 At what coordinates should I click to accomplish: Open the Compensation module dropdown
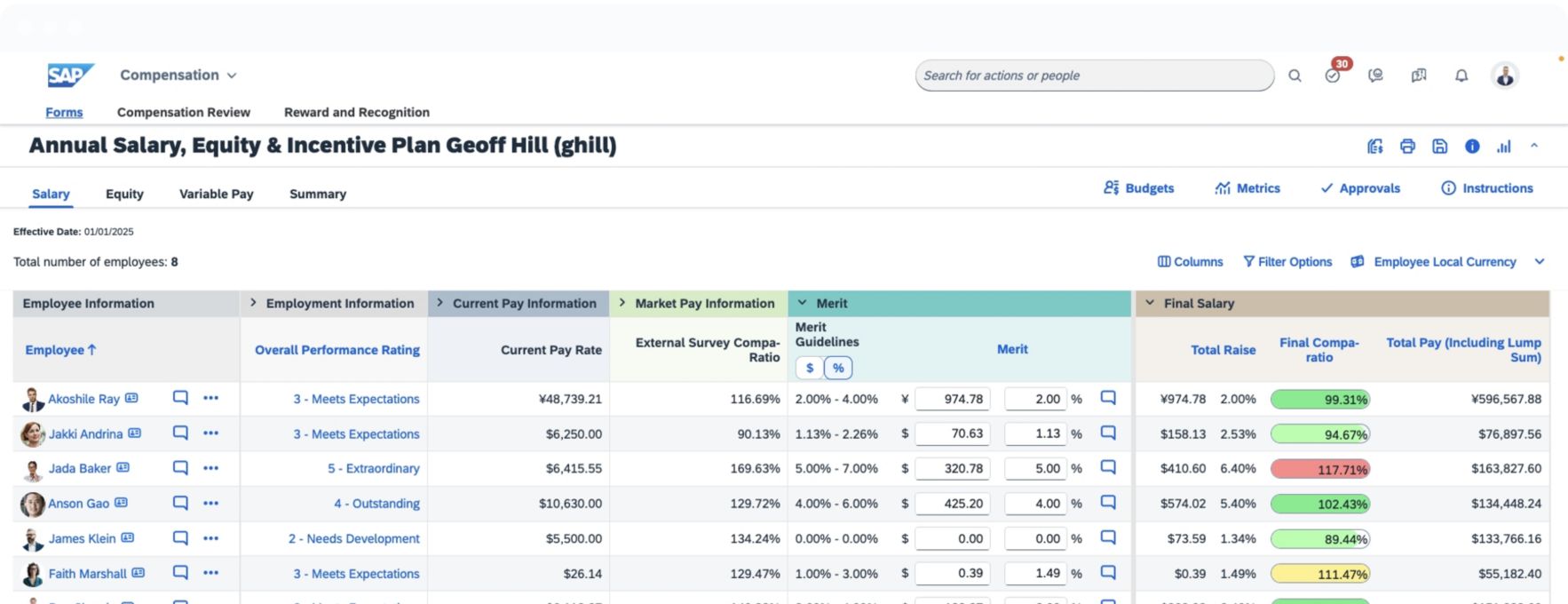178,75
